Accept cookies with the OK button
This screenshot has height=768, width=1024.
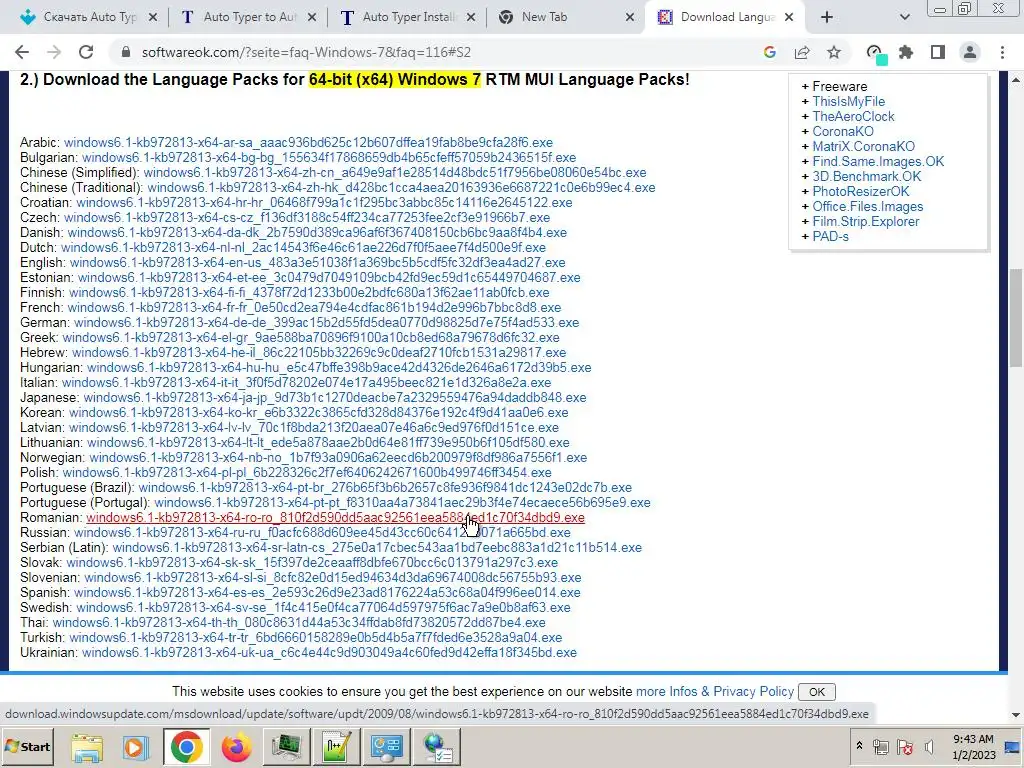pos(816,692)
